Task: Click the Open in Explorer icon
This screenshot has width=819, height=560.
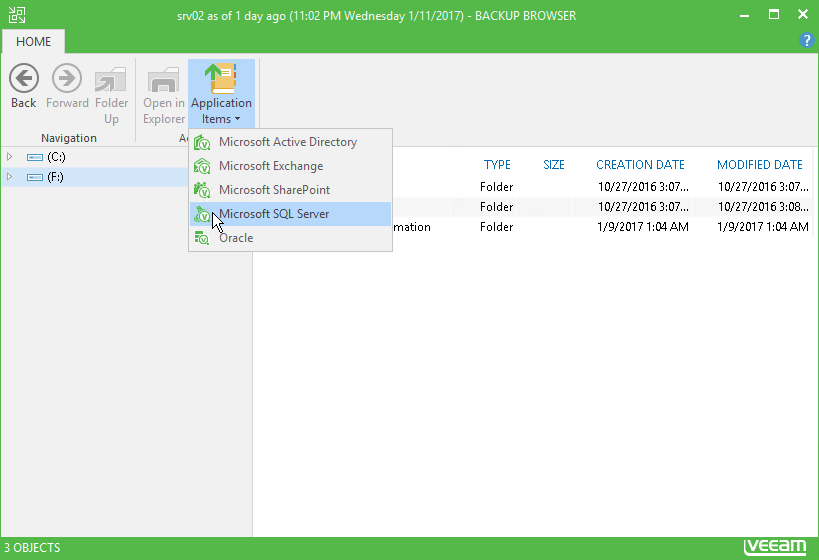Action: [x=163, y=80]
